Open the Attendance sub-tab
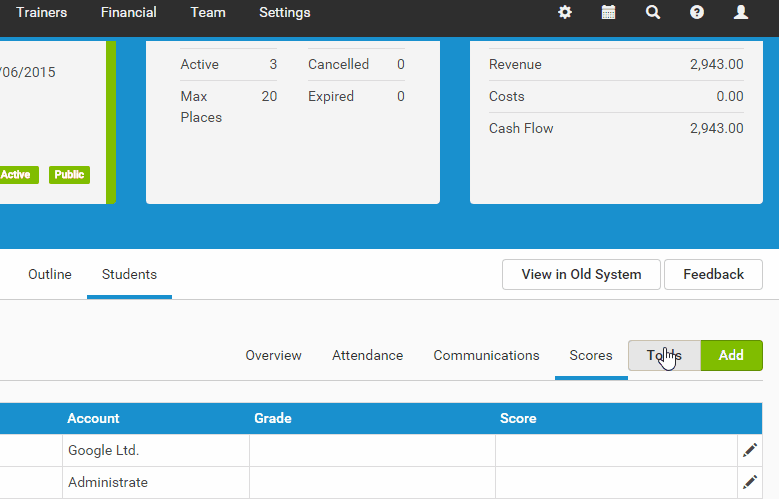 click(x=368, y=355)
